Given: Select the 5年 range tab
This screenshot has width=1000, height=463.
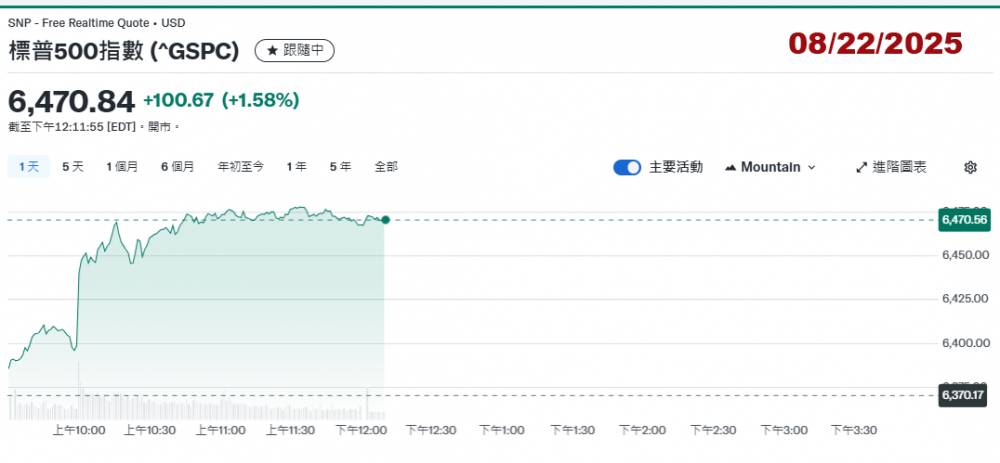Looking at the screenshot, I should 340,167.
